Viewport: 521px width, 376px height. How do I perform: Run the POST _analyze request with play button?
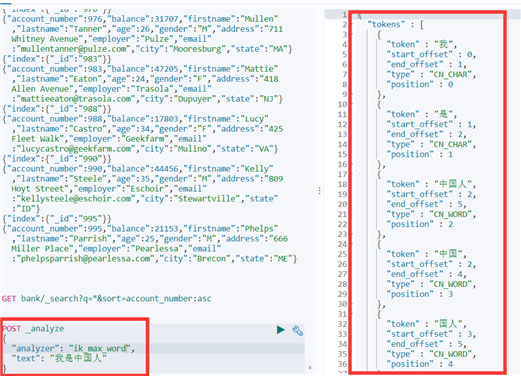[281, 330]
